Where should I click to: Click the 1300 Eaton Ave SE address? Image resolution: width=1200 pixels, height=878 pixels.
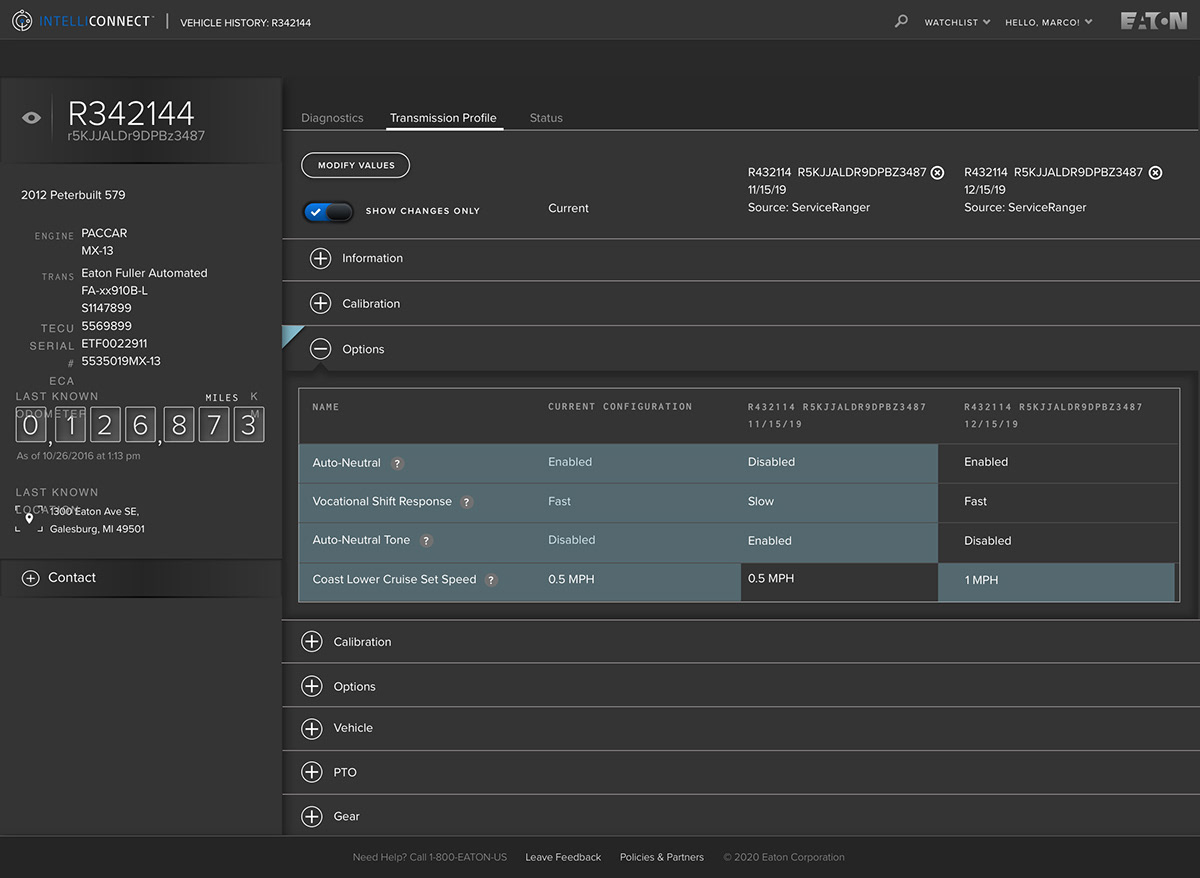[x=97, y=520]
